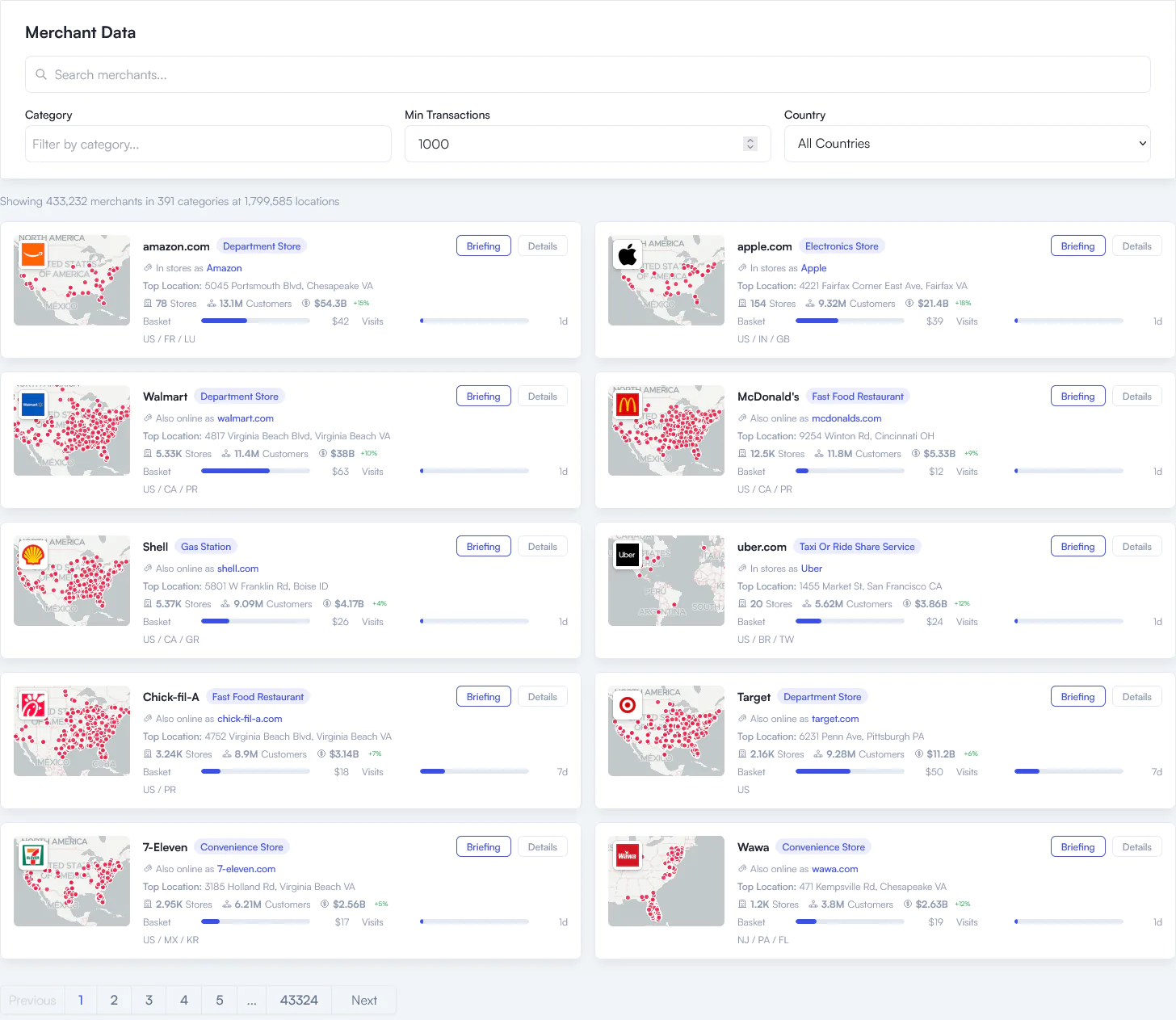Go to page 2 of results

point(114,1000)
